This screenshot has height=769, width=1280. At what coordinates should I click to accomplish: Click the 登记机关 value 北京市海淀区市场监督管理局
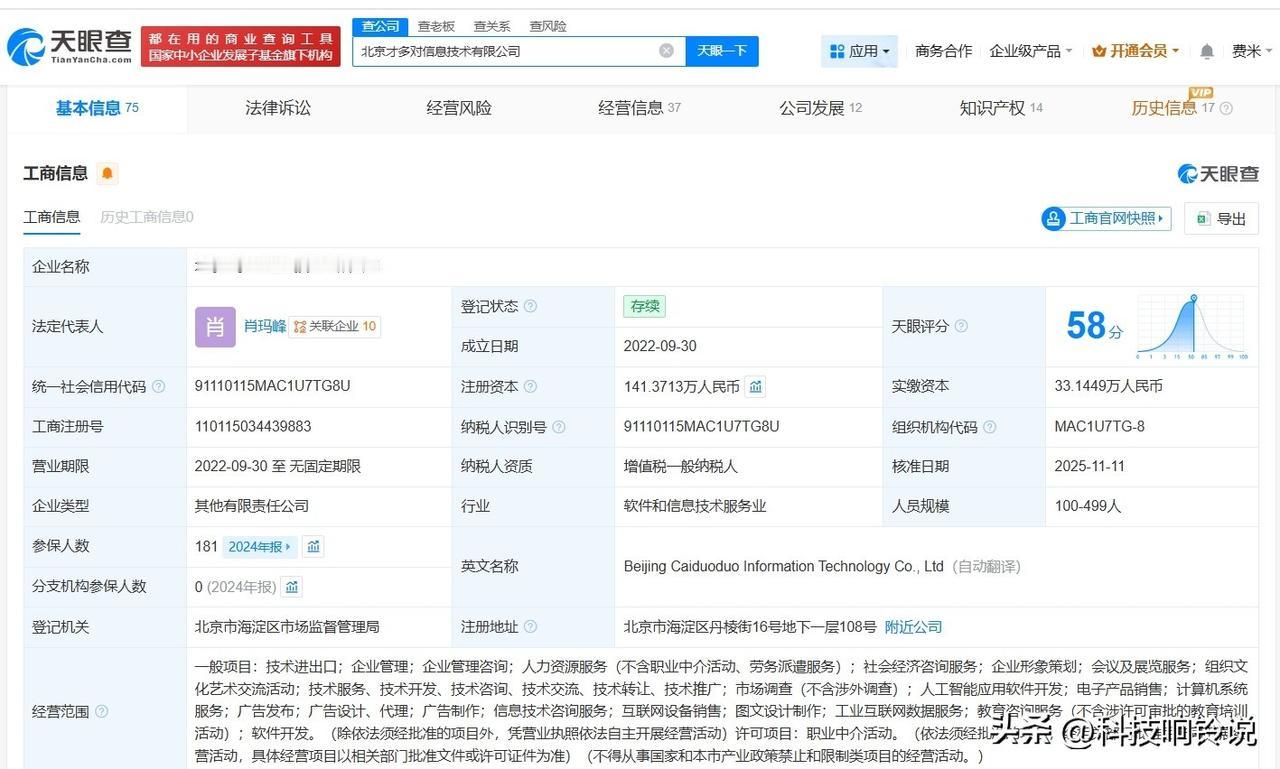(287, 627)
